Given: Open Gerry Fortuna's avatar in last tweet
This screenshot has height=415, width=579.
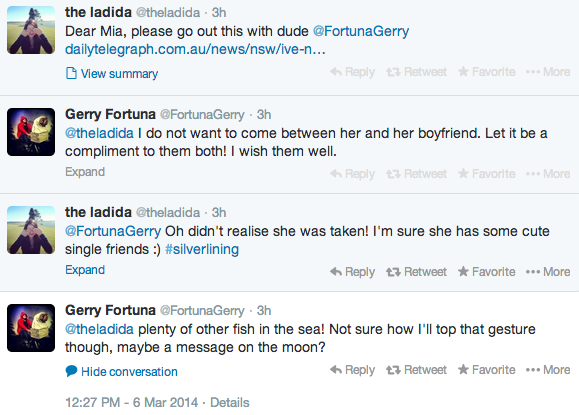Looking at the screenshot, I should point(31,328).
